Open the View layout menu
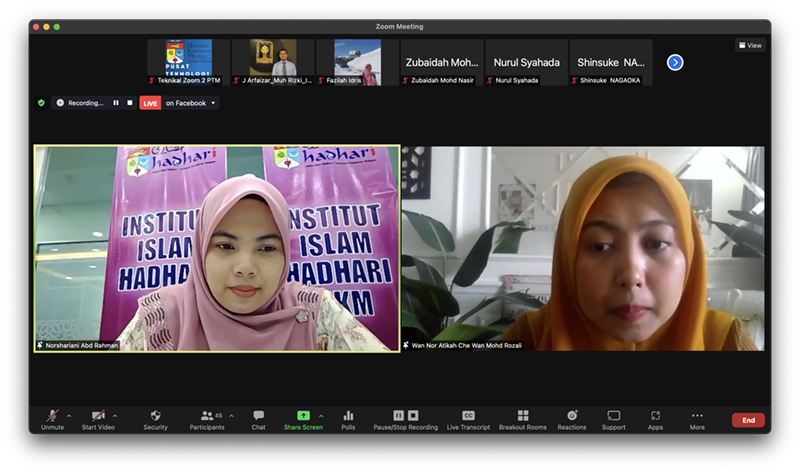The height and width of the screenshot is (472, 800). pyautogui.click(x=749, y=45)
